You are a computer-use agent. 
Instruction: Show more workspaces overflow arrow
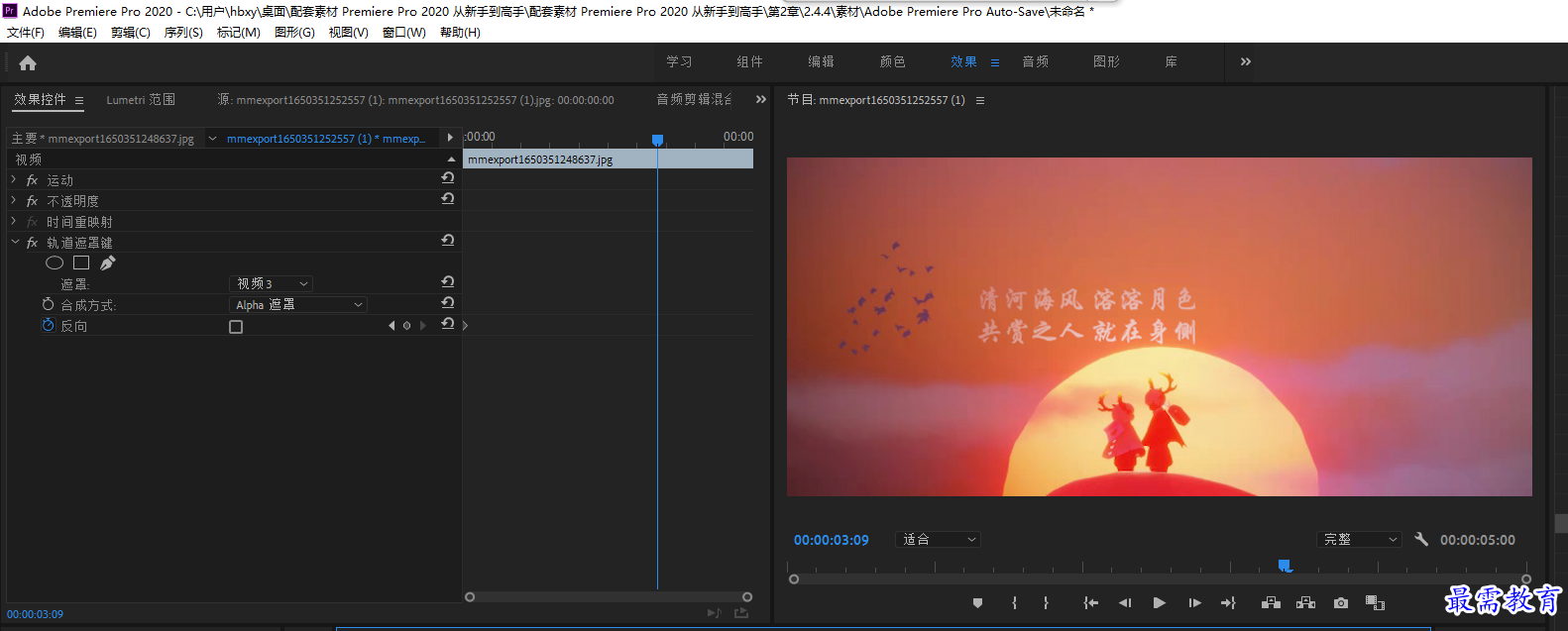click(x=1246, y=61)
